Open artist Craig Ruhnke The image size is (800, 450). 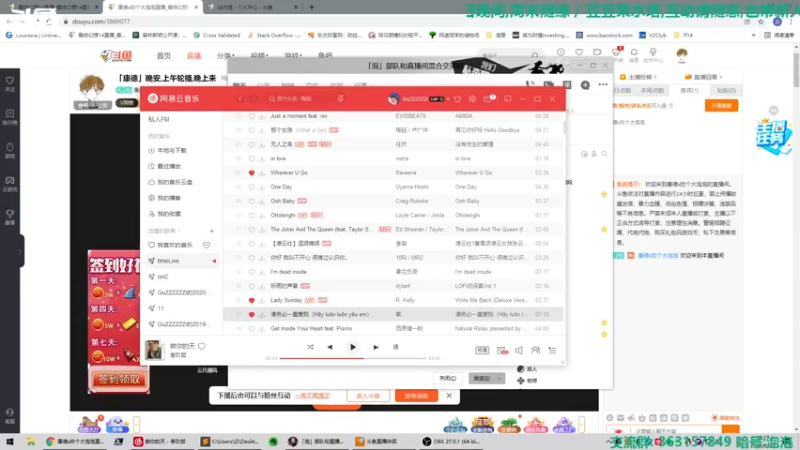pos(412,201)
